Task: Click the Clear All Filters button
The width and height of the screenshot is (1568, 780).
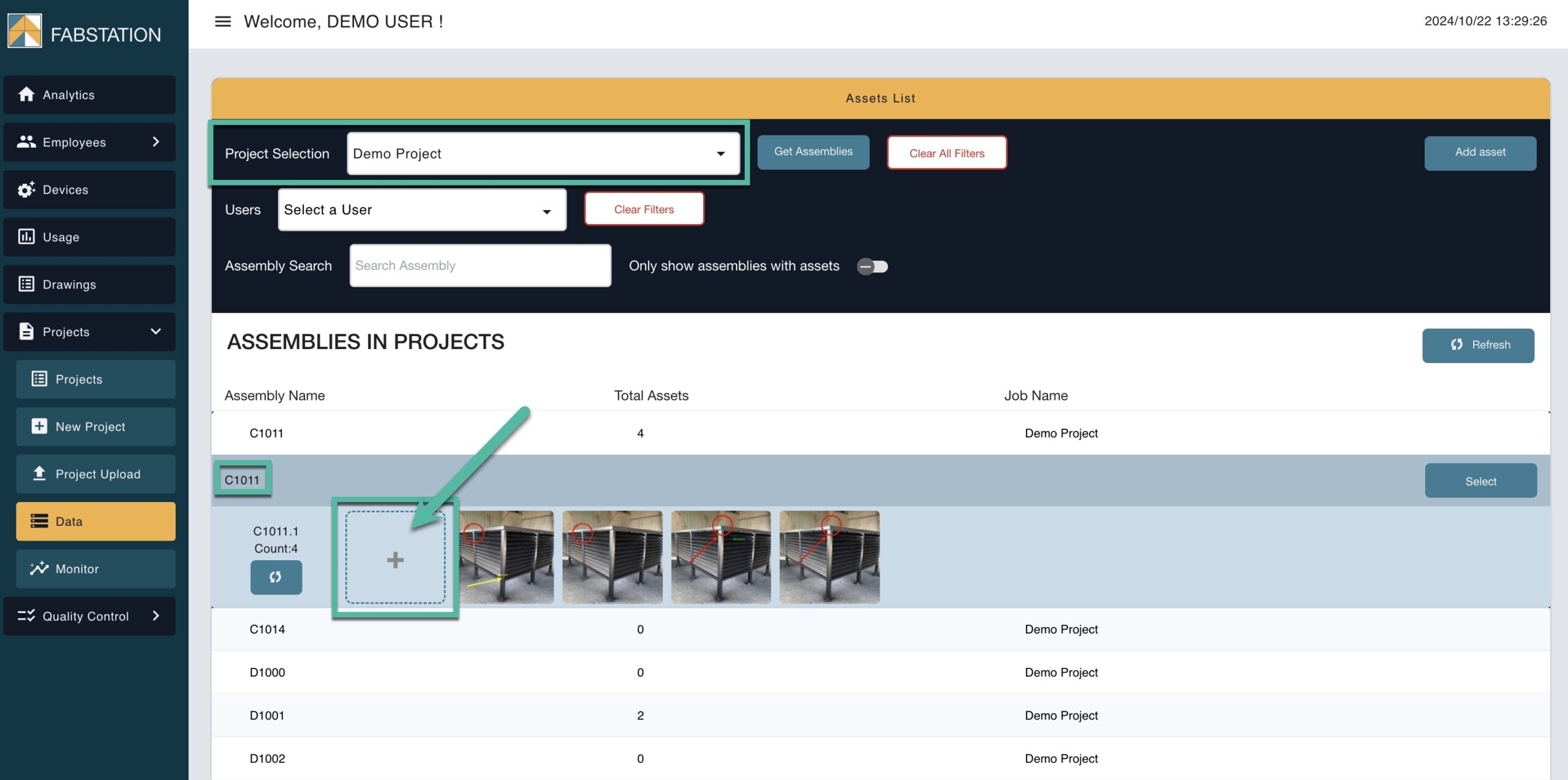Action: point(946,153)
